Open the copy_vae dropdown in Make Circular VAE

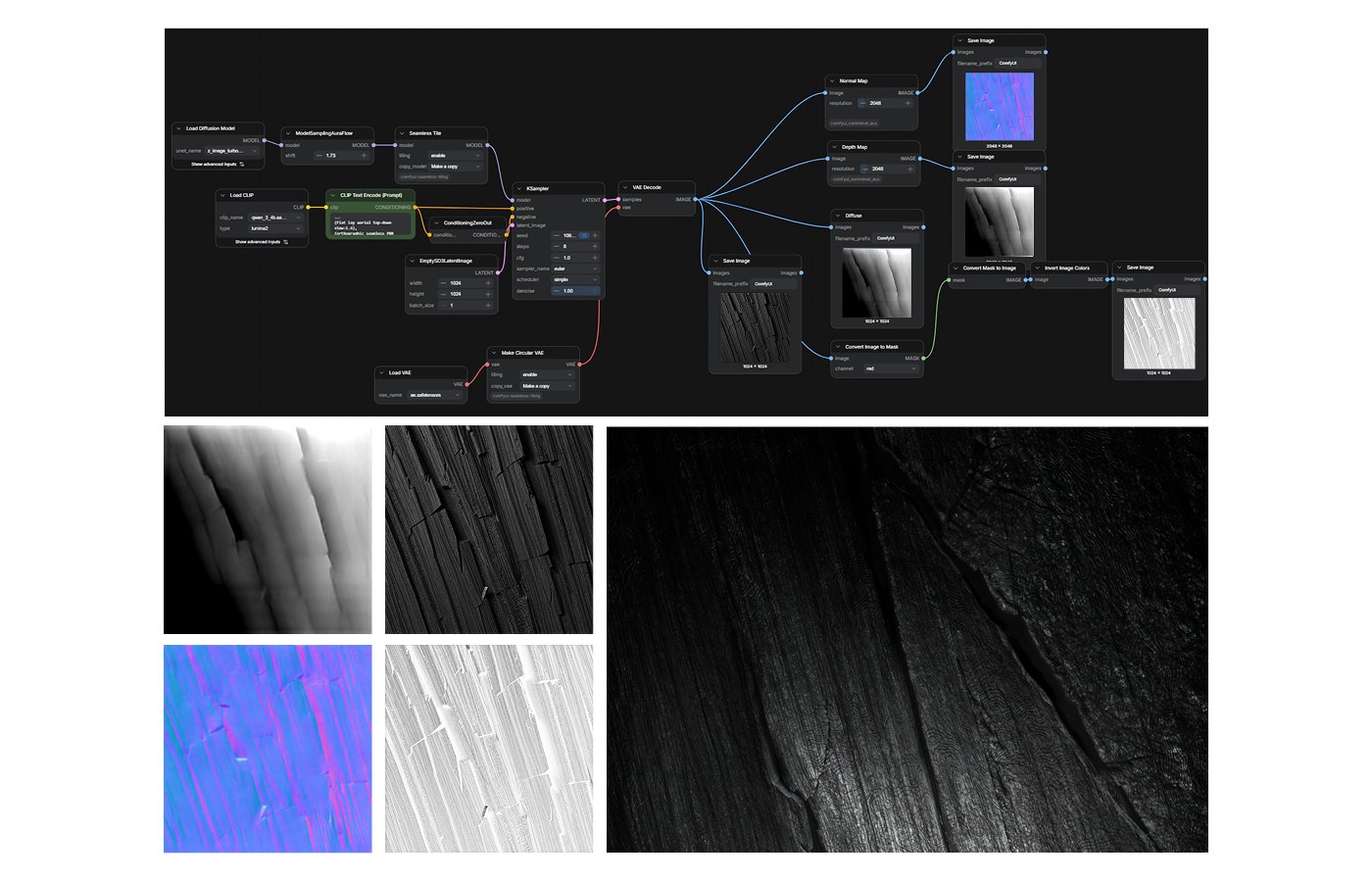pos(547,386)
